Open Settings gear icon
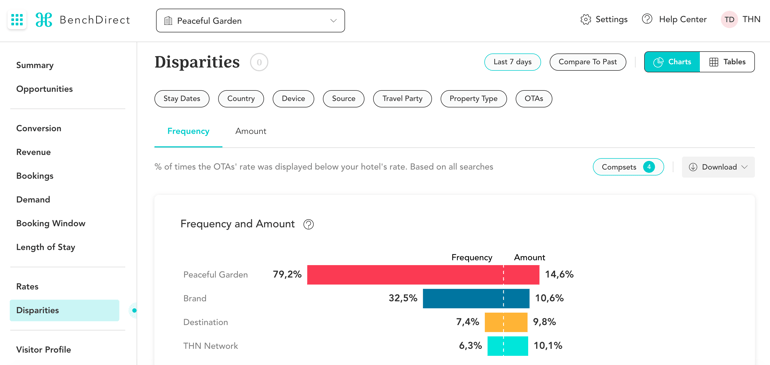This screenshot has height=365, width=770. click(585, 20)
